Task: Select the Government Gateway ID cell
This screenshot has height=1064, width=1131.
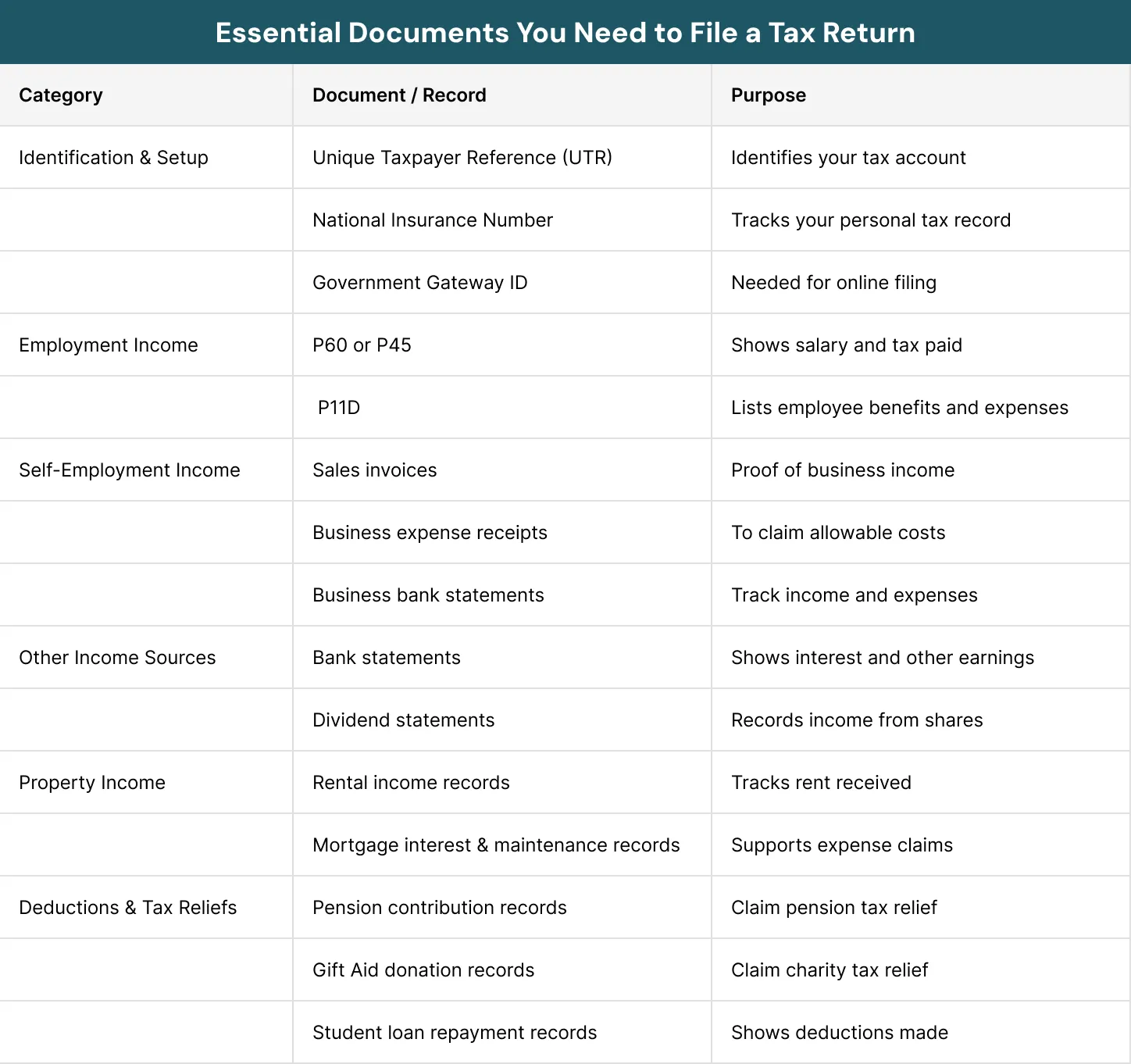Action: coord(419,282)
